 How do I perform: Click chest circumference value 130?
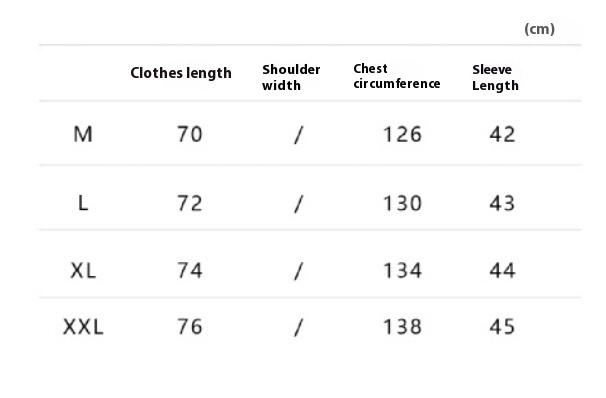click(x=402, y=203)
